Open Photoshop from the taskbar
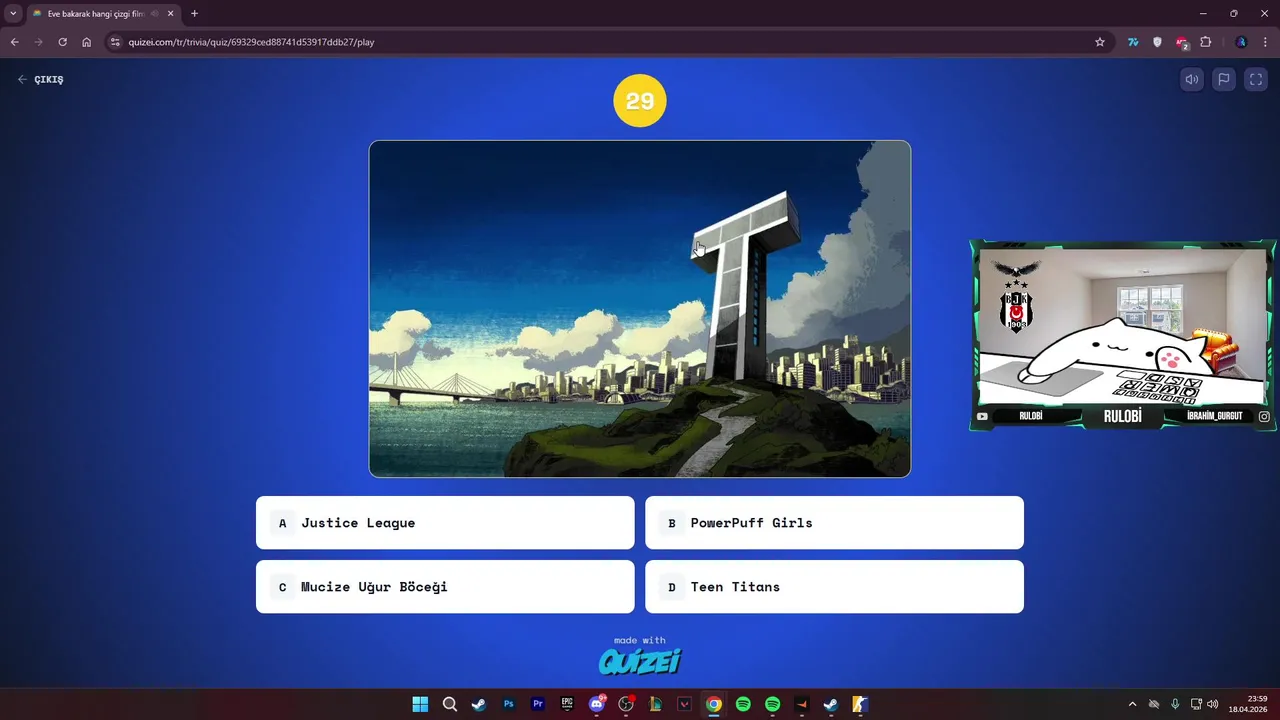 point(508,704)
